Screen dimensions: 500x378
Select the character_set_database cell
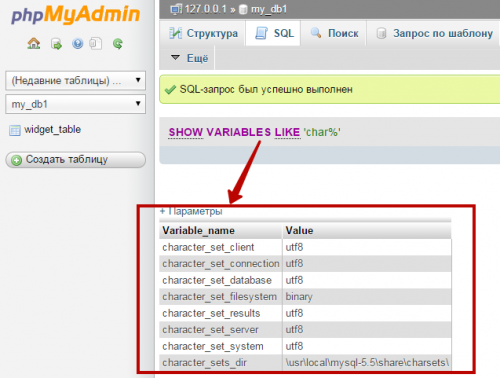[221, 280]
